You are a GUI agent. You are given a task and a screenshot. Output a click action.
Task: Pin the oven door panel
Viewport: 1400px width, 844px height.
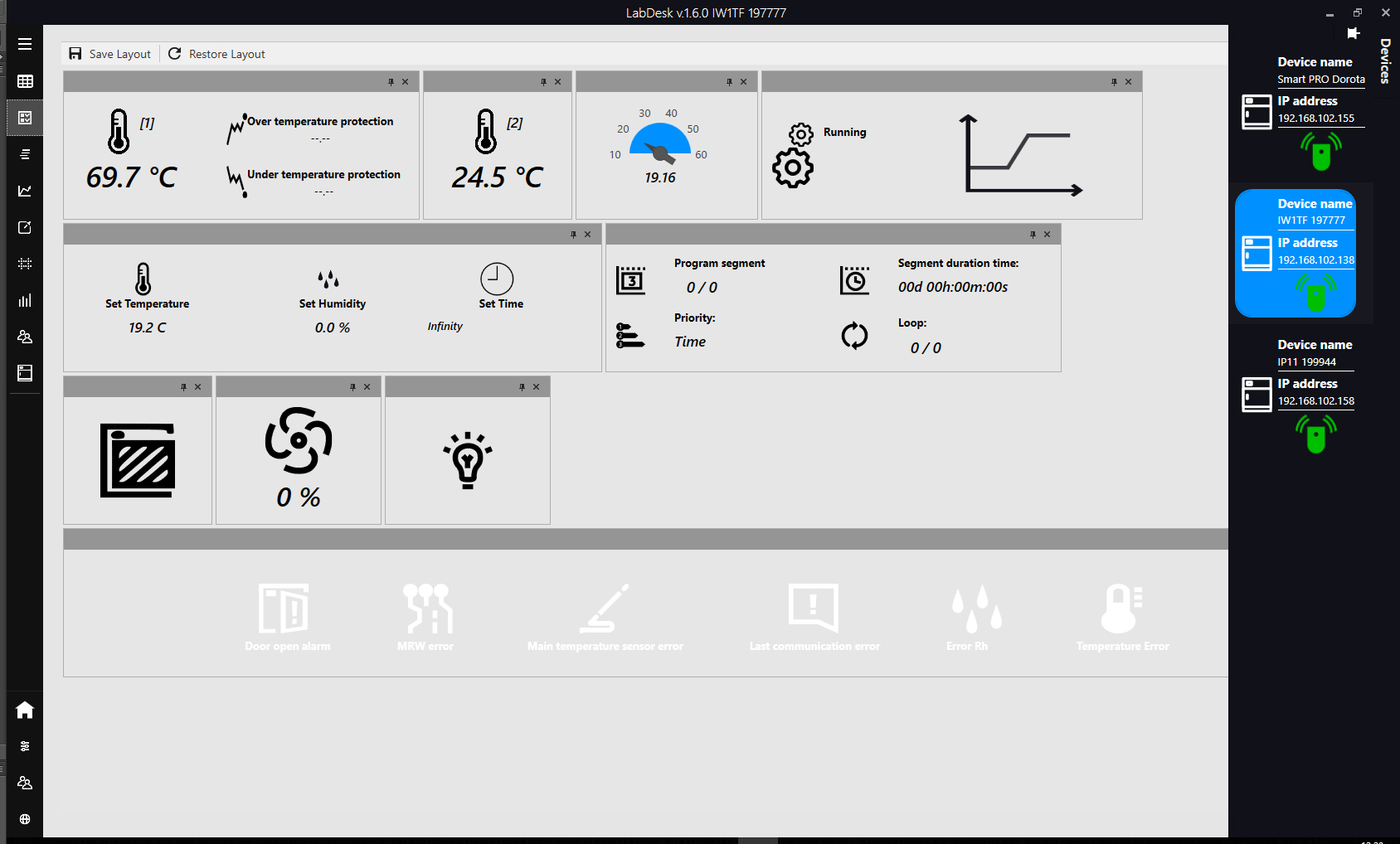183,387
